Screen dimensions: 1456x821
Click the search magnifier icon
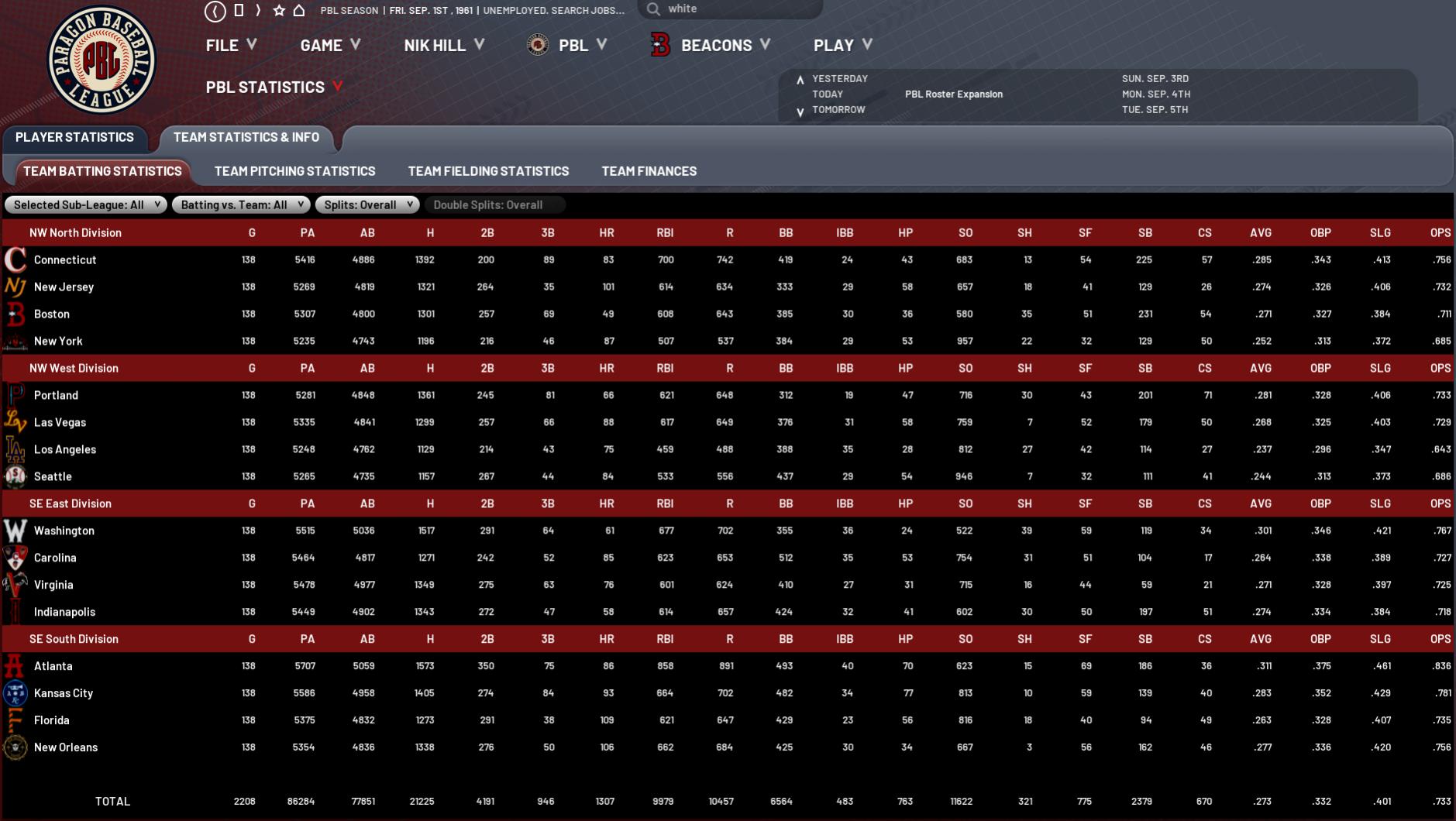(x=653, y=9)
